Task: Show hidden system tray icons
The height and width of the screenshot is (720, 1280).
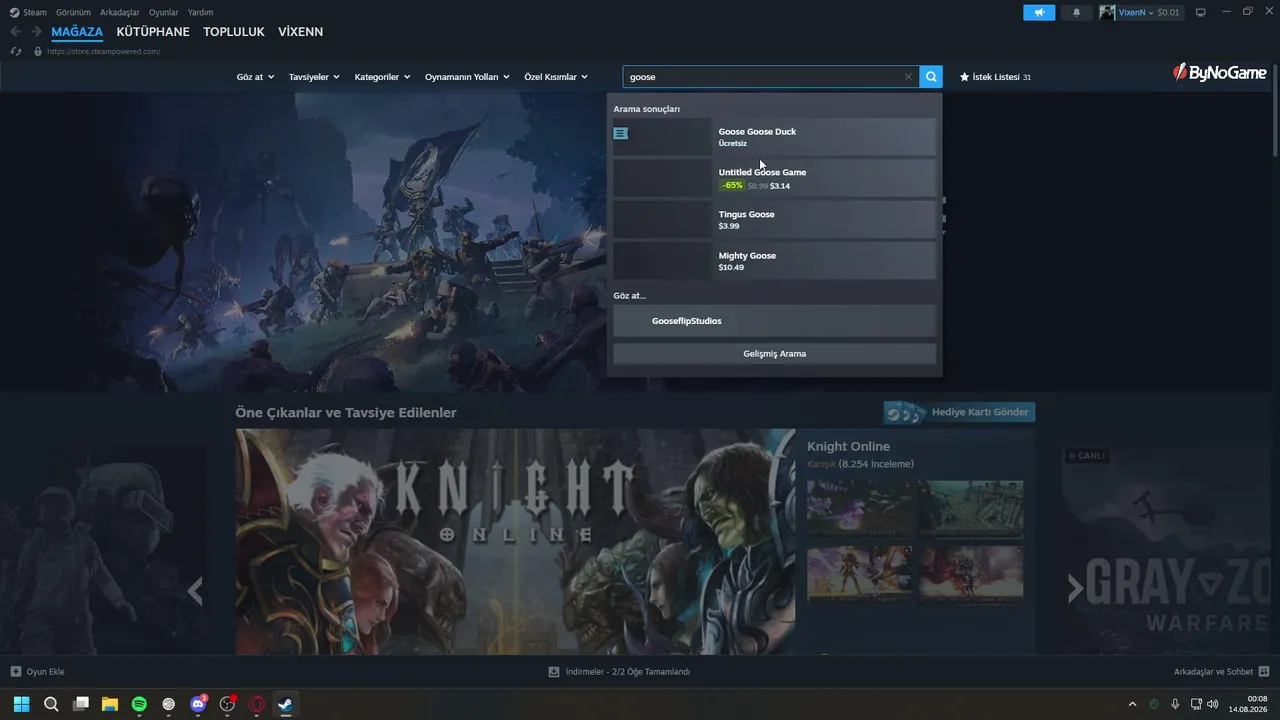Action: [1132, 704]
